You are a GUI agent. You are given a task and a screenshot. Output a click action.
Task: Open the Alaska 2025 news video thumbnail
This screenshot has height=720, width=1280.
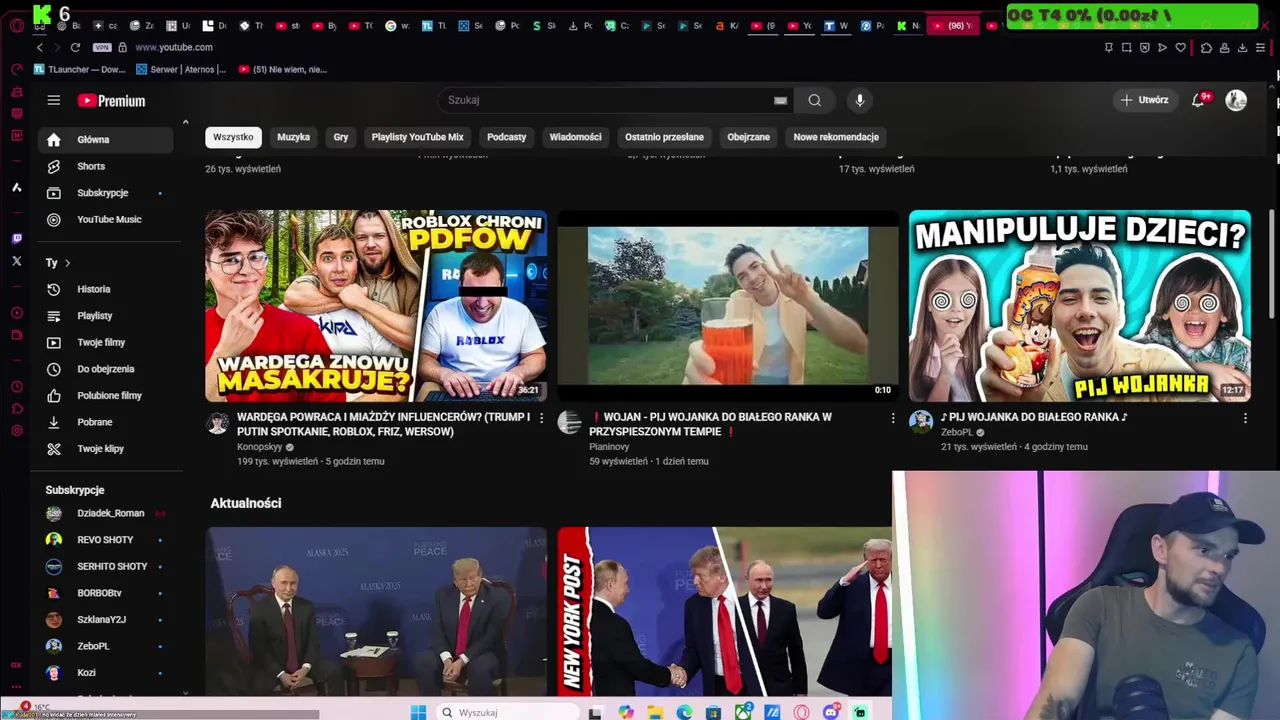[x=376, y=611]
